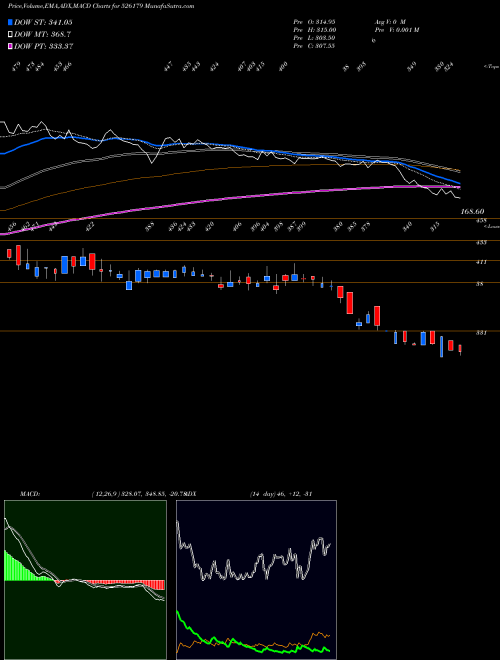
Task: Click the previous low value starting 'L:'
Action: [x=321, y=38]
